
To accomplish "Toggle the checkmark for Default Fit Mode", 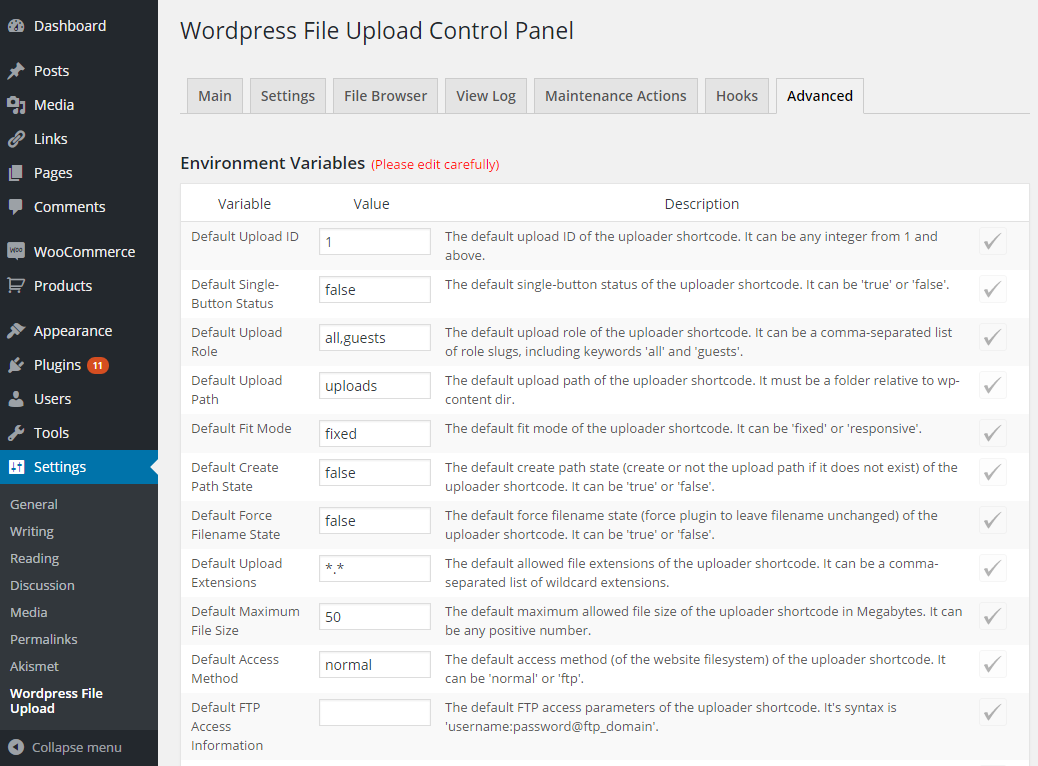I will click(x=992, y=433).
